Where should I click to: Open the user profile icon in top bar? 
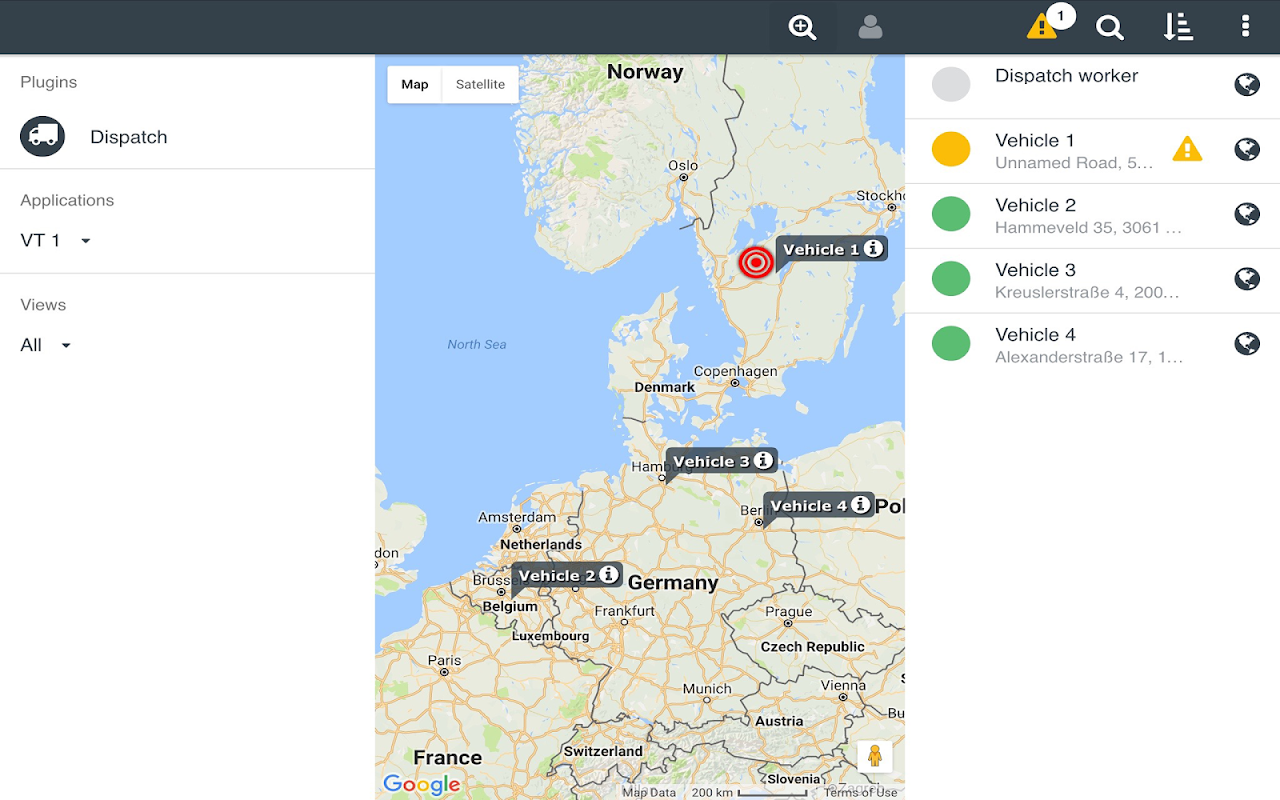click(x=870, y=27)
